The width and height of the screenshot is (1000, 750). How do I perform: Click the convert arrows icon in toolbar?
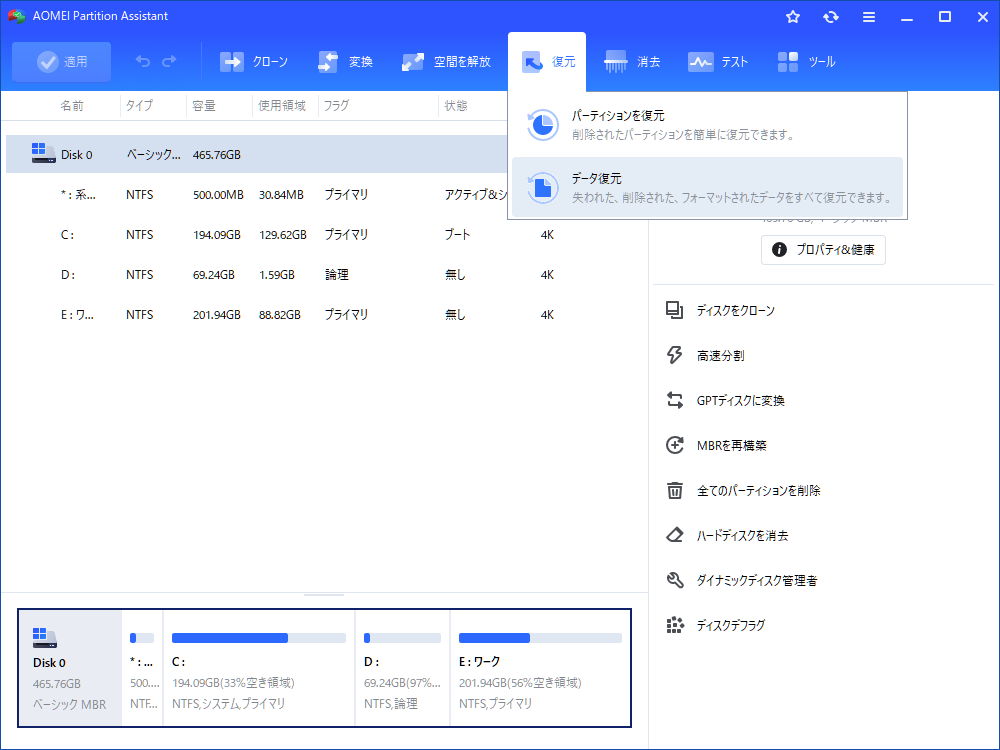(328, 62)
